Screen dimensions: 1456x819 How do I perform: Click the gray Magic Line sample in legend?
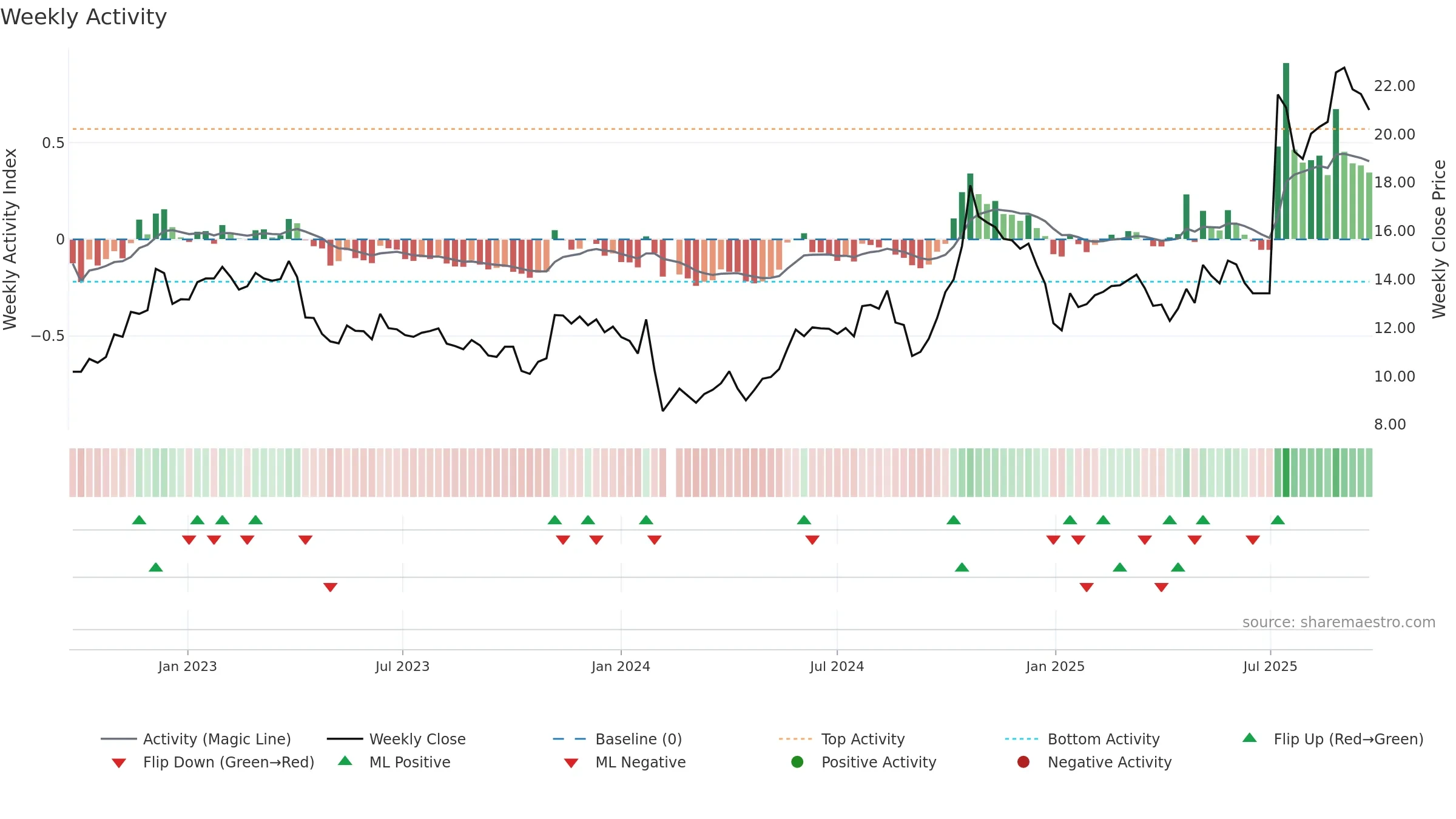pyautogui.click(x=119, y=739)
